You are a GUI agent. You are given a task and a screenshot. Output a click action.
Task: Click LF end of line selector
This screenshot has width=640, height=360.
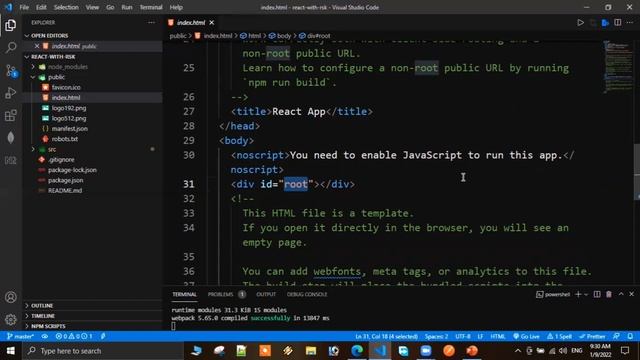coord(480,336)
